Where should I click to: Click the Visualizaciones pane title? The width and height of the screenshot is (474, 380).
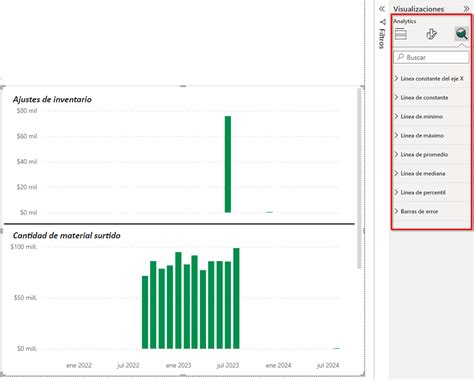click(x=418, y=9)
